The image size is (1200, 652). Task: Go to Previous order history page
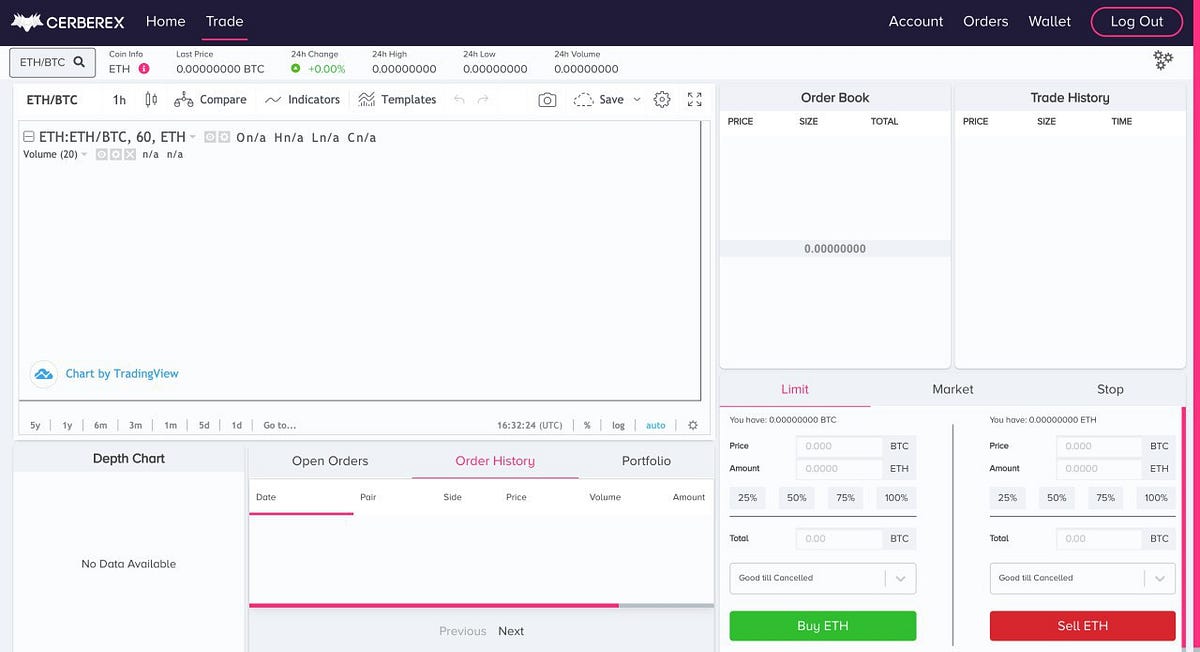462,631
